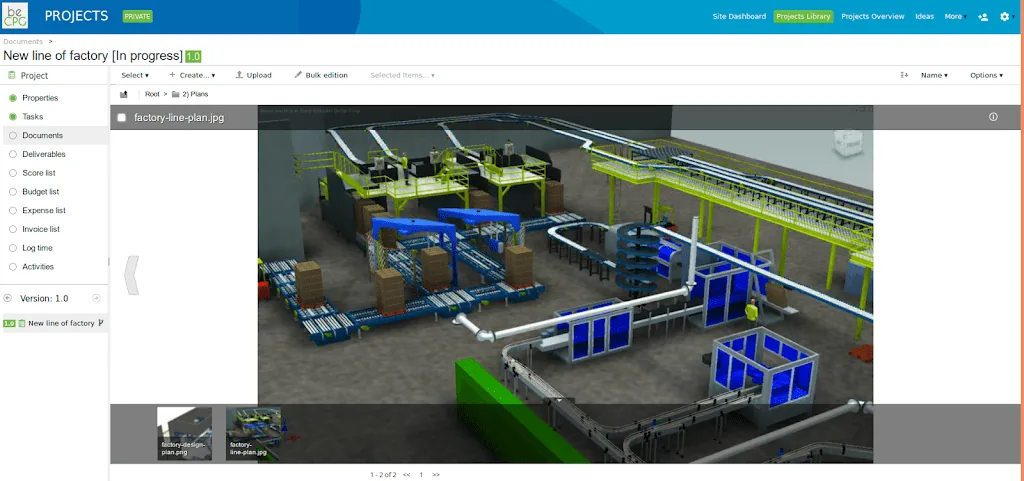Click the Version: 1.0 label
This screenshot has width=1024, height=481.
pos(44,298)
